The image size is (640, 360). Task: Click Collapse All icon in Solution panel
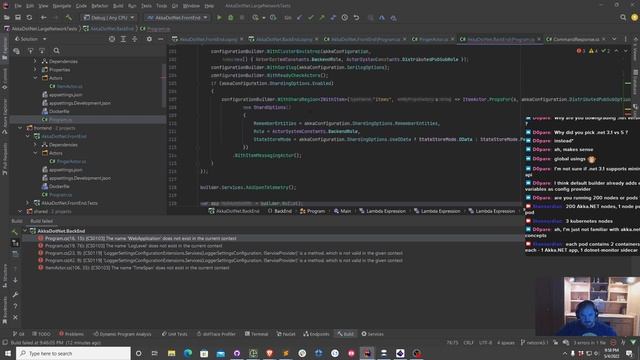click(135, 39)
